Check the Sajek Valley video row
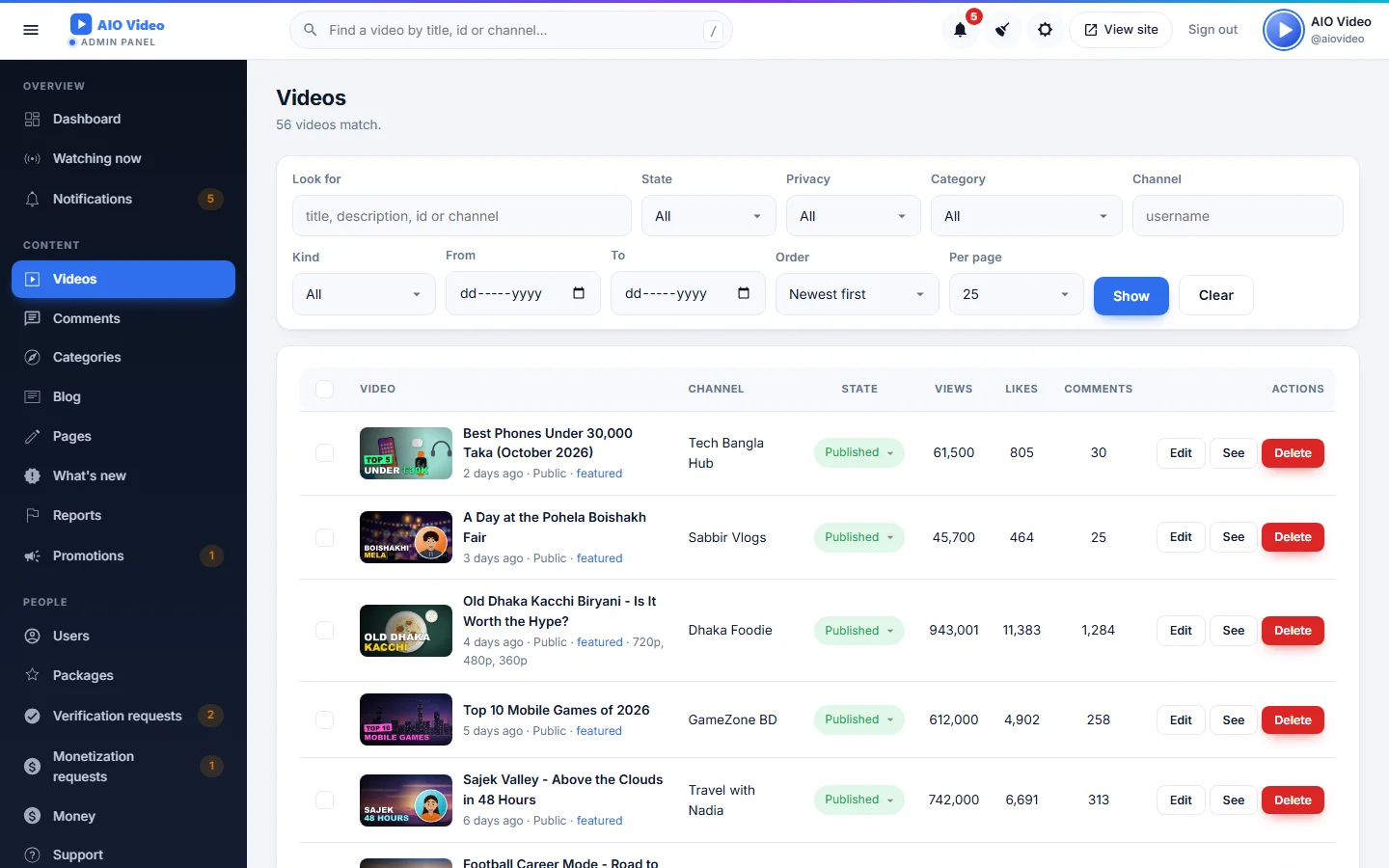Screen dimensions: 1389x868 325,800
